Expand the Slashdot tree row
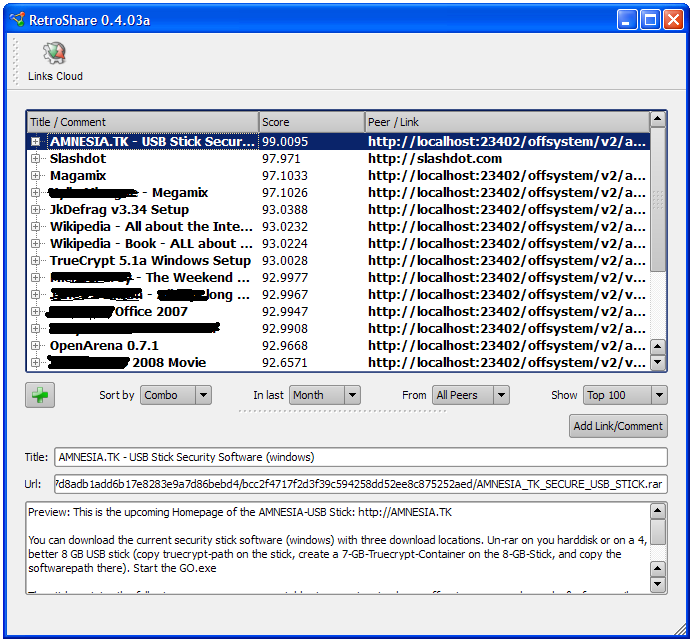The width and height of the screenshot is (694, 643). 35,158
